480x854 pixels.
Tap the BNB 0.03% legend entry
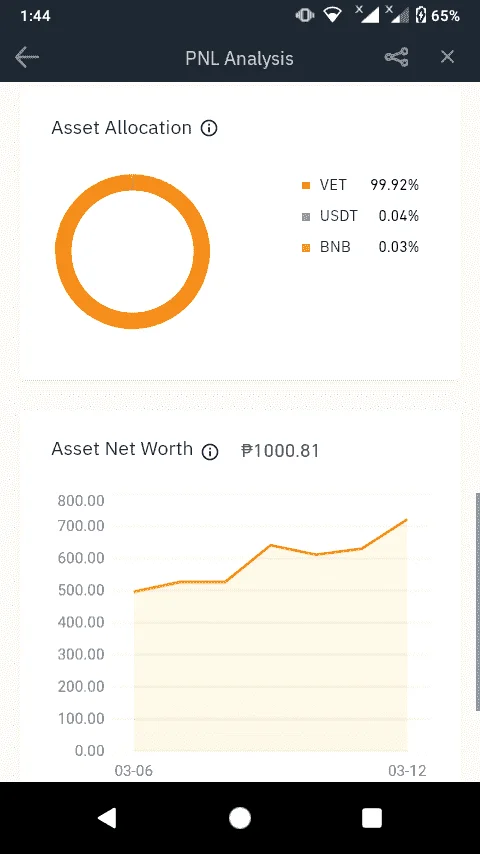coord(360,247)
